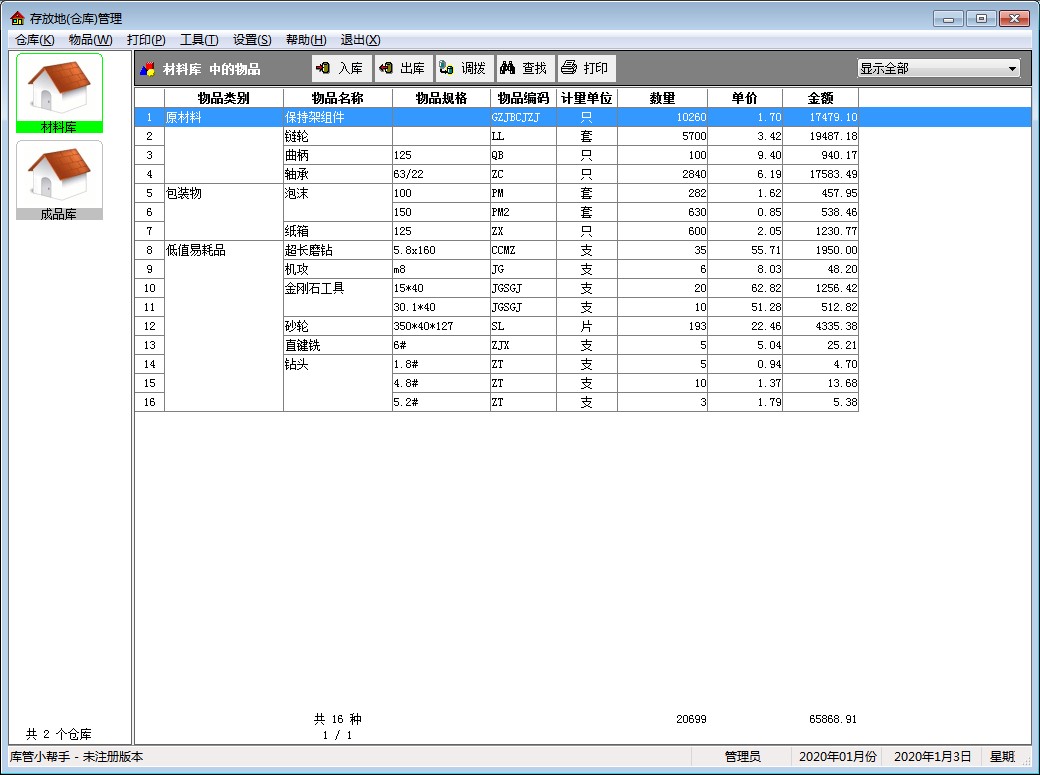The image size is (1040, 775).
Task: Open the 仓库(K) menu
Action: (x=35, y=40)
